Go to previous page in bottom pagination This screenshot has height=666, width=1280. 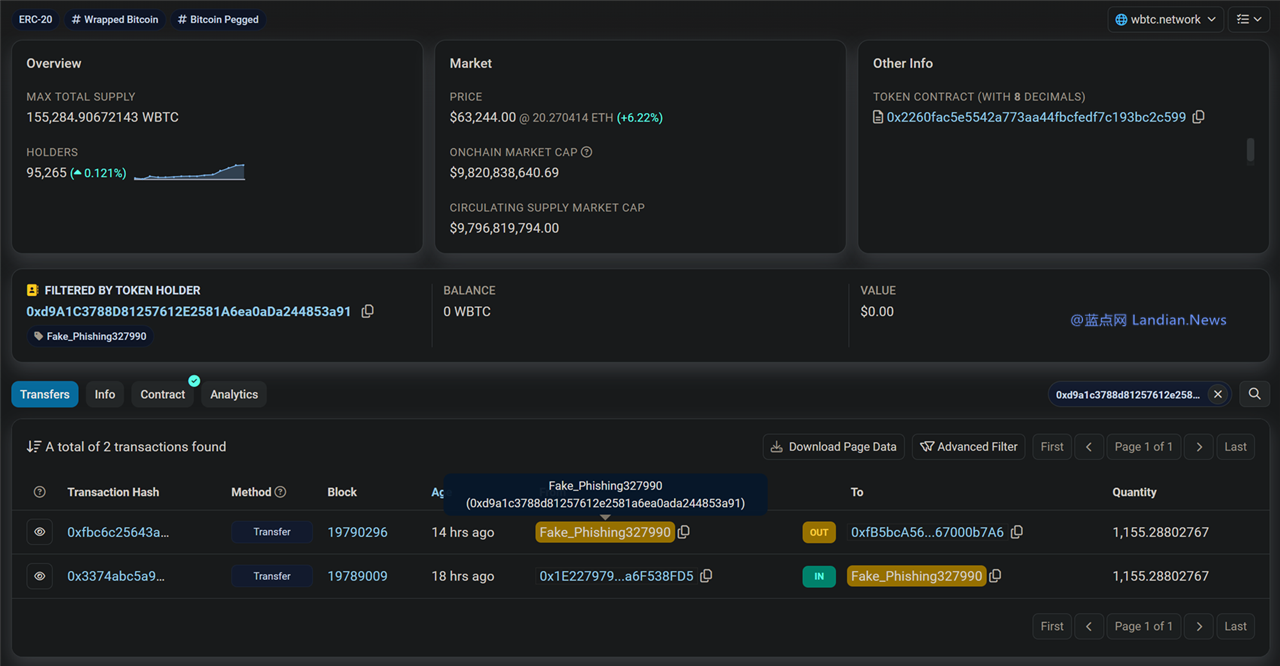[x=1089, y=626]
